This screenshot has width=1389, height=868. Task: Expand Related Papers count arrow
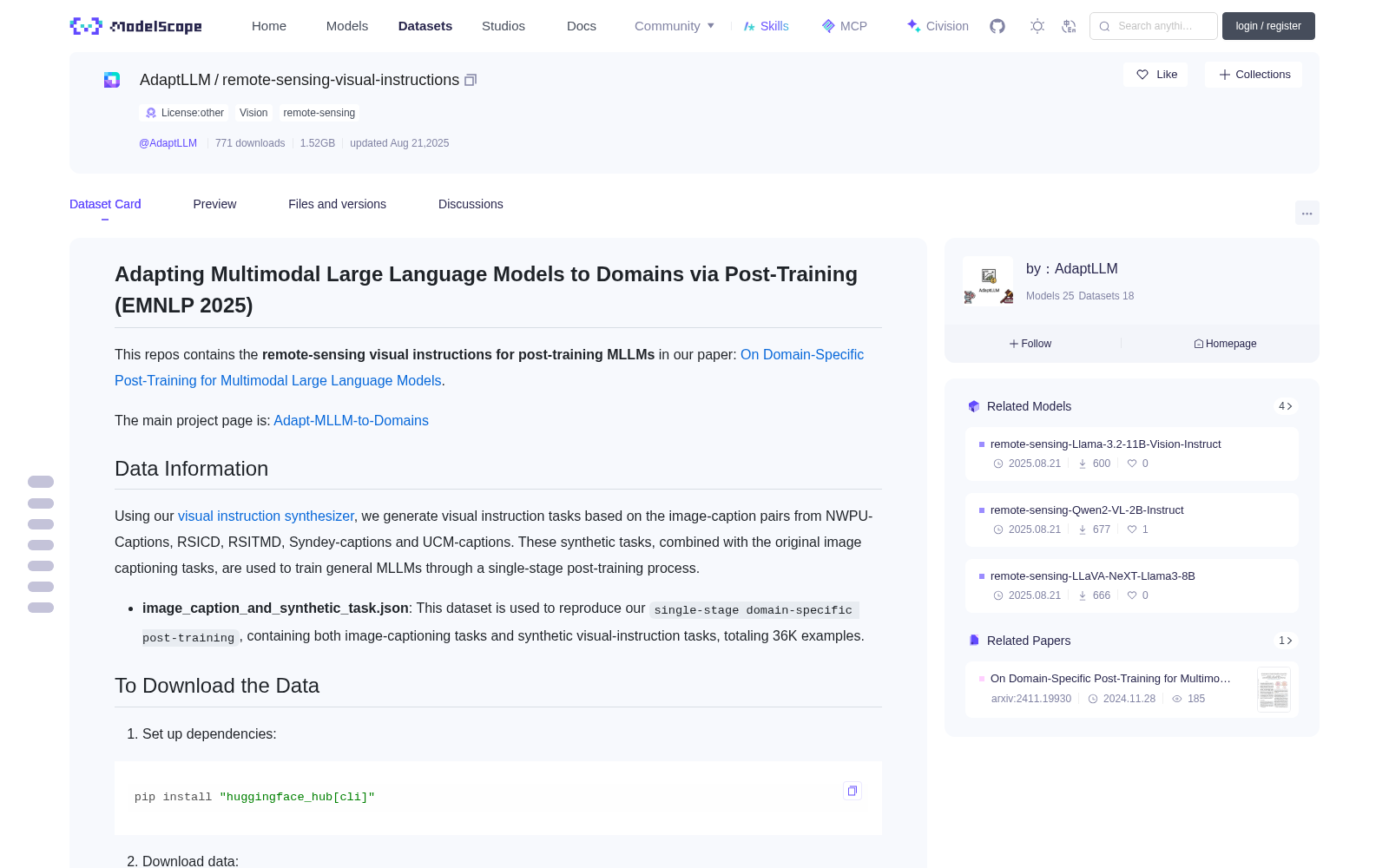point(1286,641)
